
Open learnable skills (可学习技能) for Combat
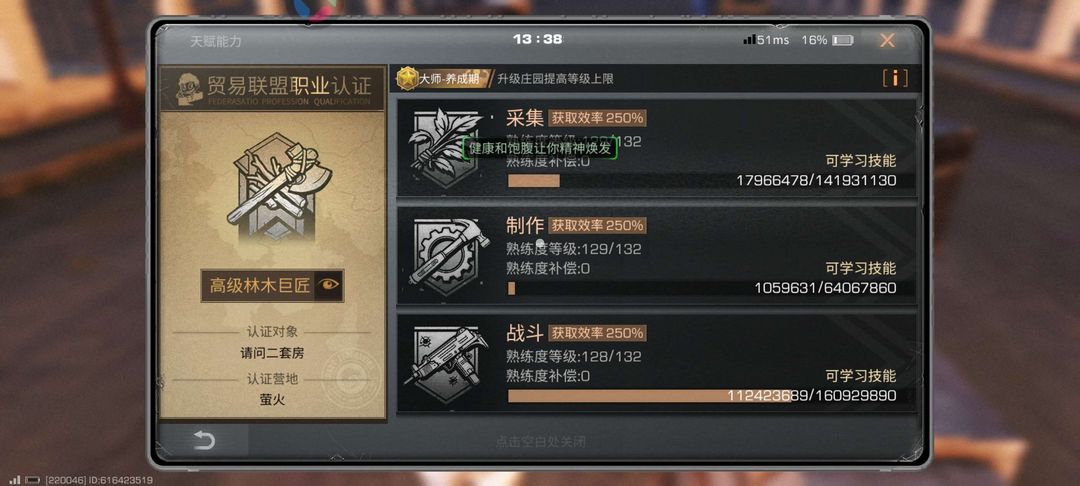pyautogui.click(x=861, y=376)
